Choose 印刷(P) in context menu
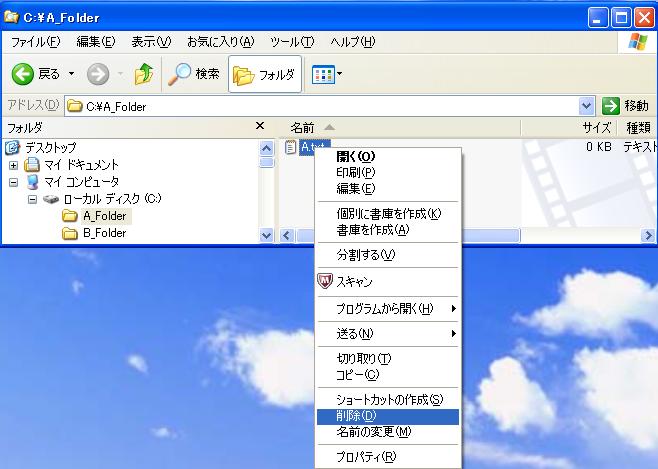The image size is (658, 469). click(x=388, y=172)
